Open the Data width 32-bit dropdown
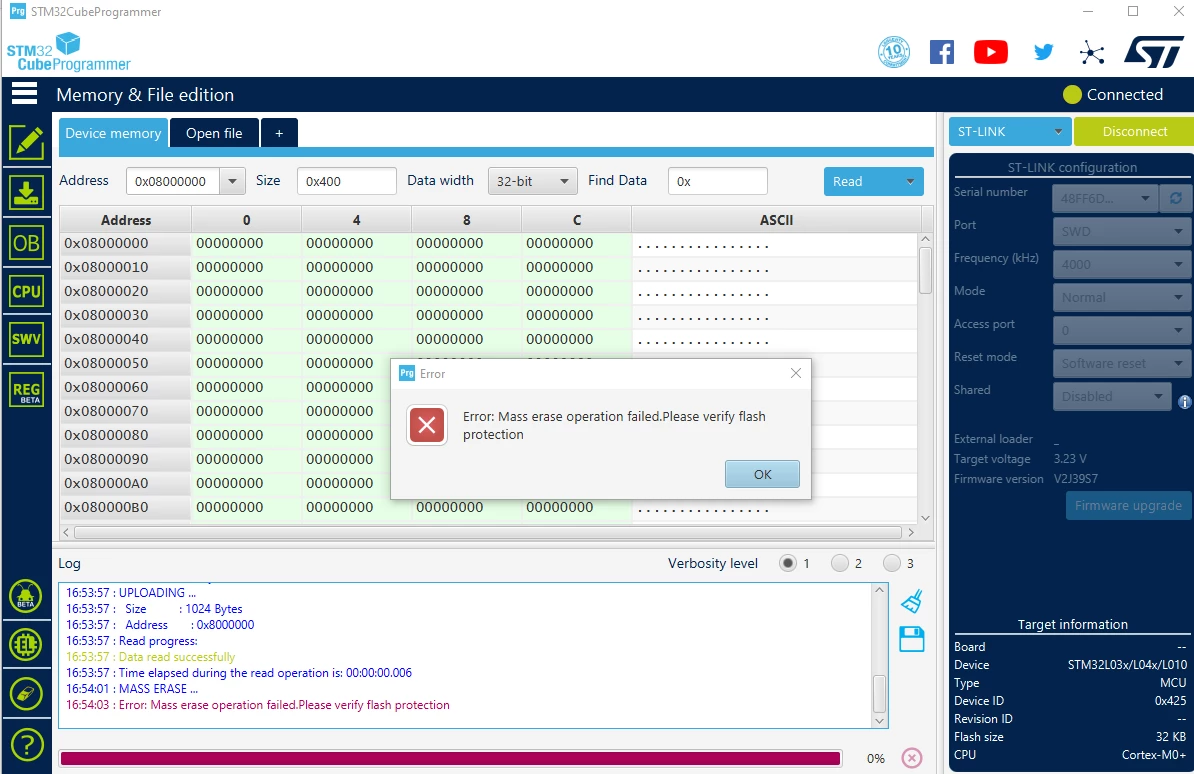The width and height of the screenshot is (1194, 774). pos(532,181)
